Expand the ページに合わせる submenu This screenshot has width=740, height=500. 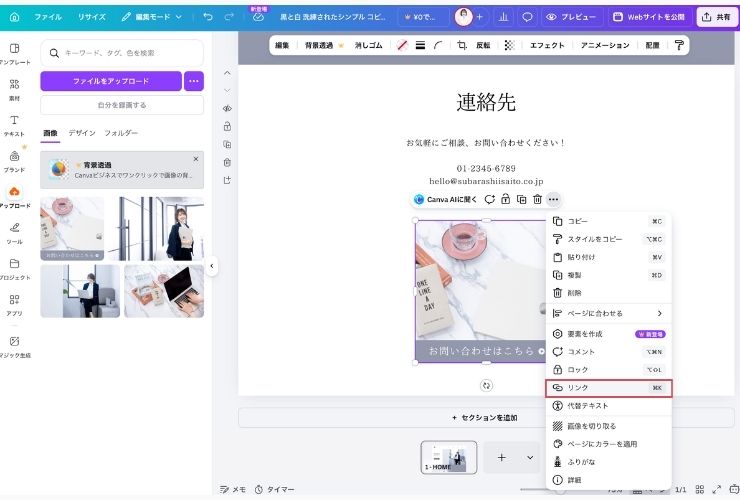(608, 313)
